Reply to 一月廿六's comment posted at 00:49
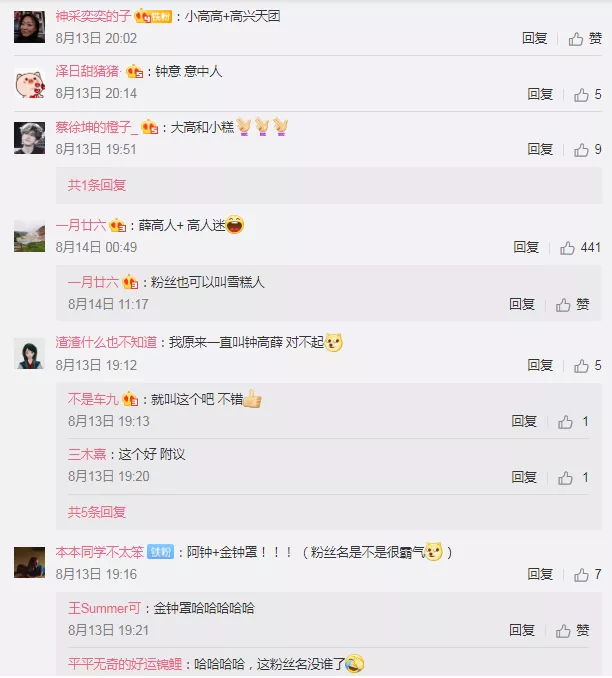 coord(526,247)
